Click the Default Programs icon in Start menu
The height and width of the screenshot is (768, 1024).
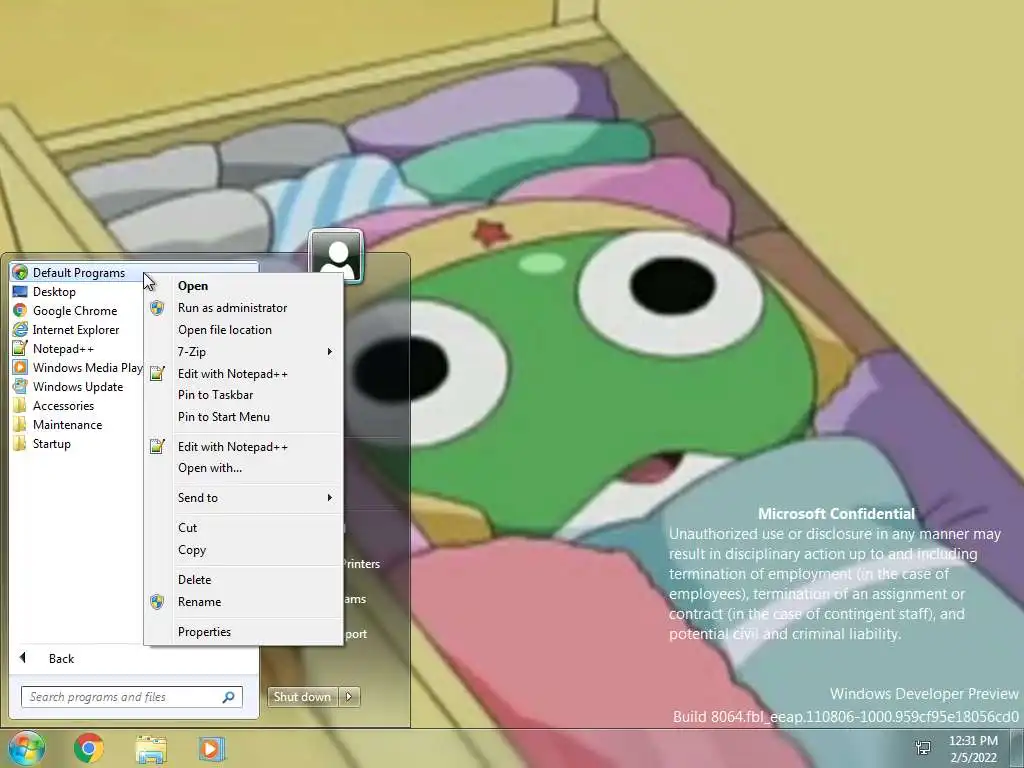(20, 272)
